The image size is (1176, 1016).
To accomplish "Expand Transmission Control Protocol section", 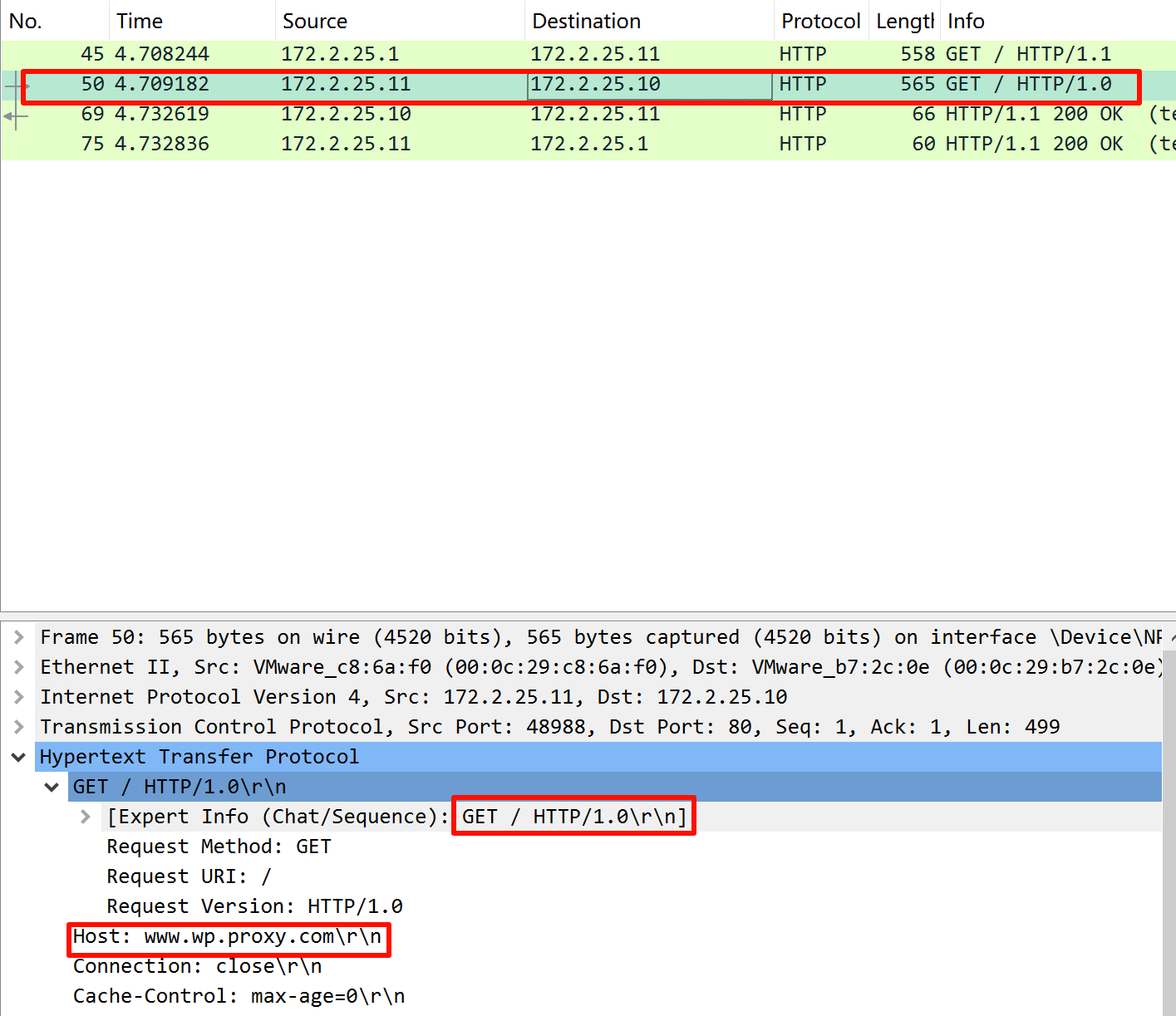I will pyautogui.click(x=18, y=727).
